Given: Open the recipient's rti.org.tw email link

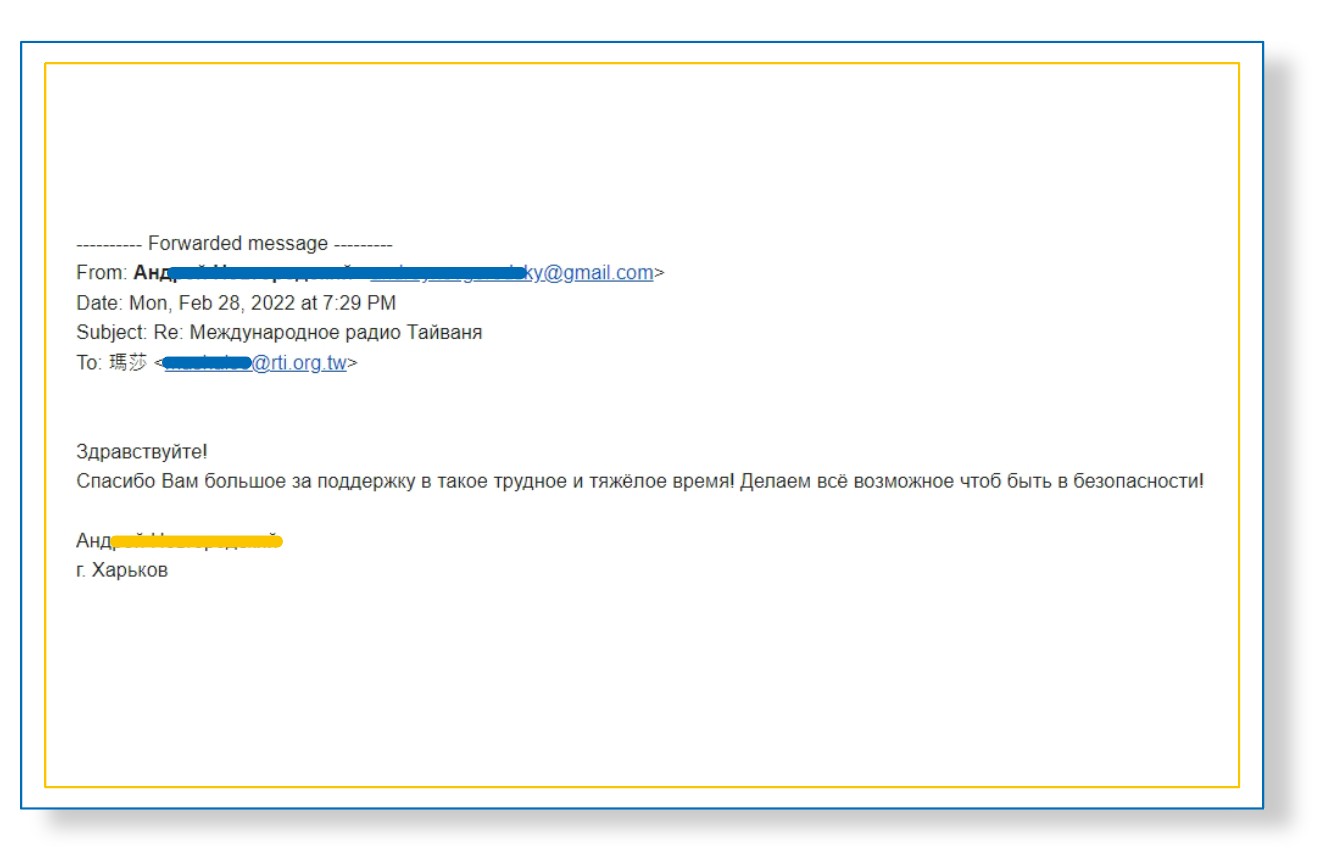Looking at the screenshot, I should point(299,364).
